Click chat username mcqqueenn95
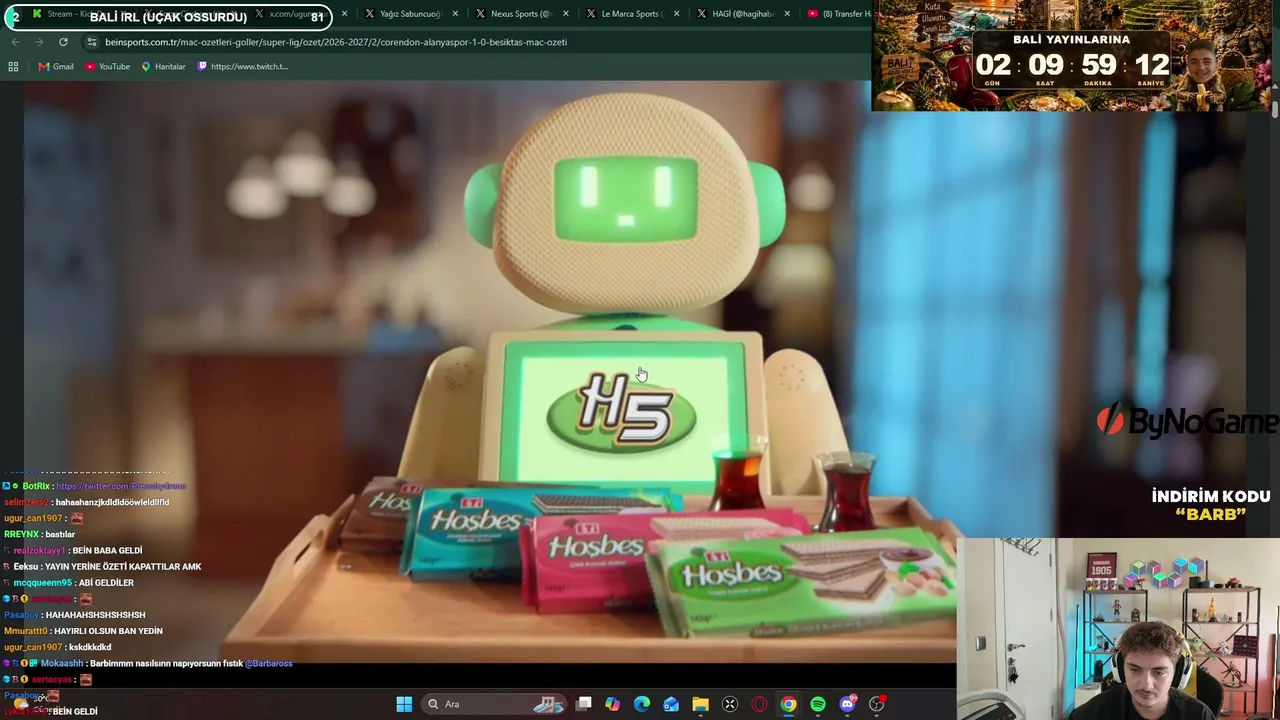The height and width of the screenshot is (720, 1280). click(x=42, y=582)
